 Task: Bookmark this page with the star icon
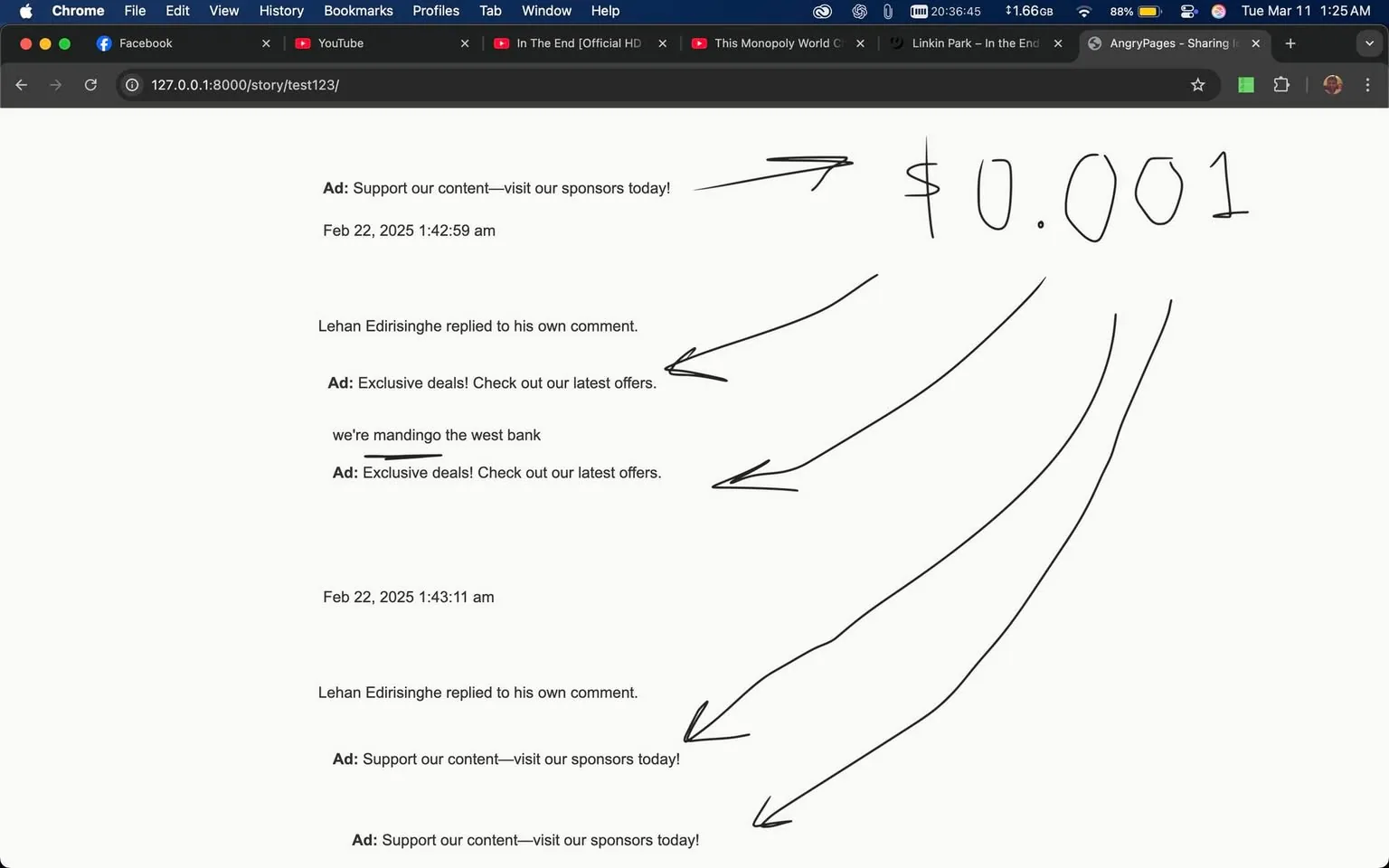1198,85
